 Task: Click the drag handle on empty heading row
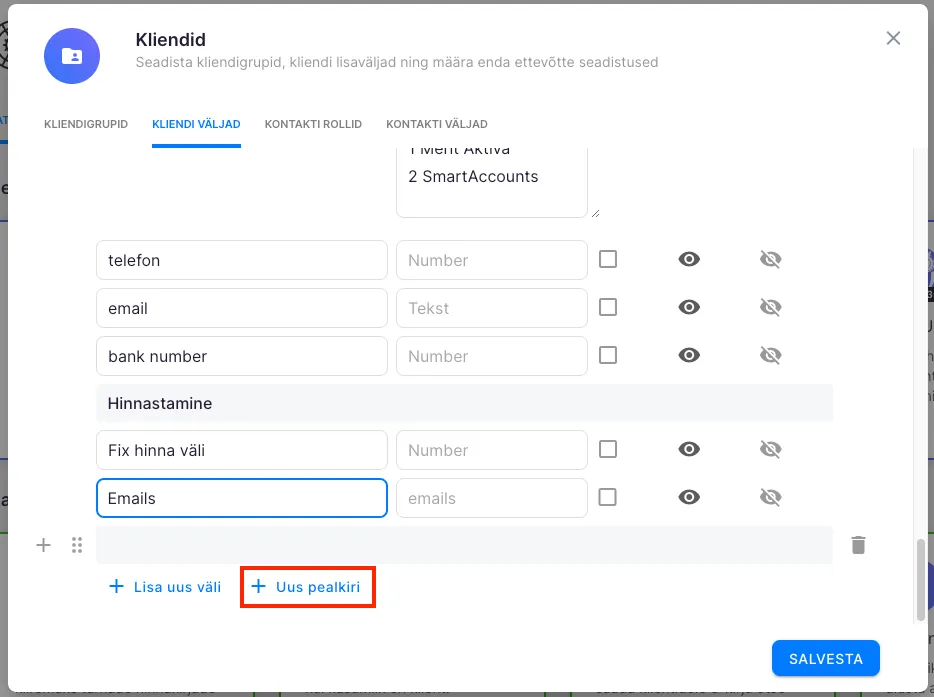(x=76, y=545)
